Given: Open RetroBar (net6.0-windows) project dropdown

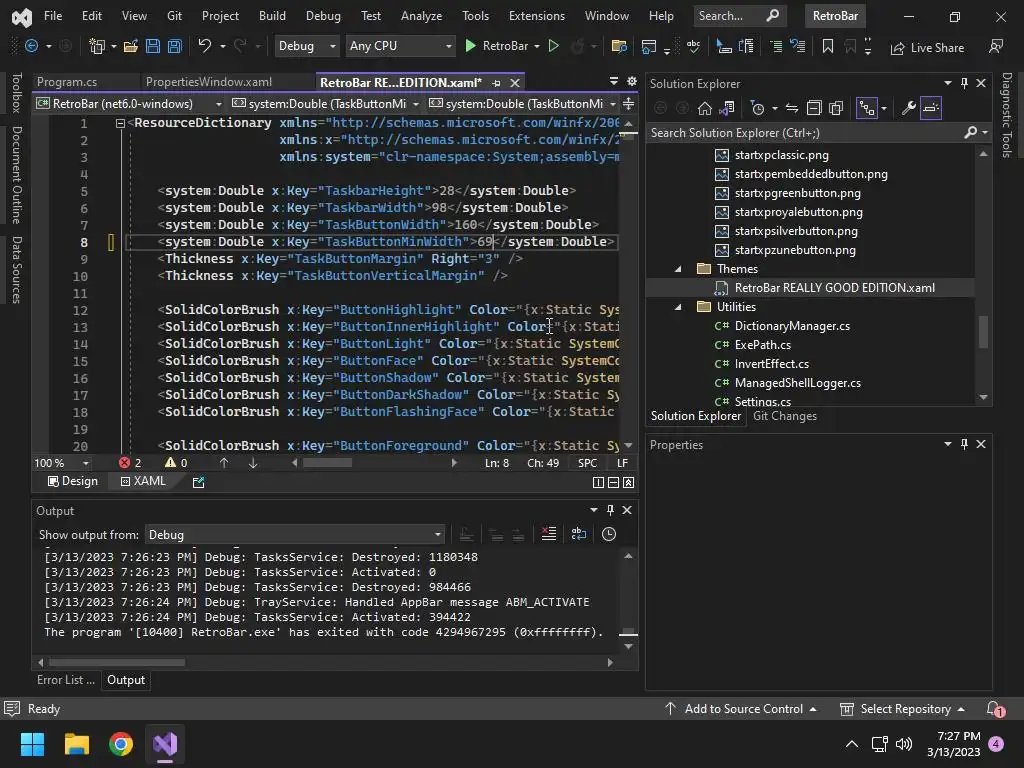Looking at the screenshot, I should (x=129, y=104).
